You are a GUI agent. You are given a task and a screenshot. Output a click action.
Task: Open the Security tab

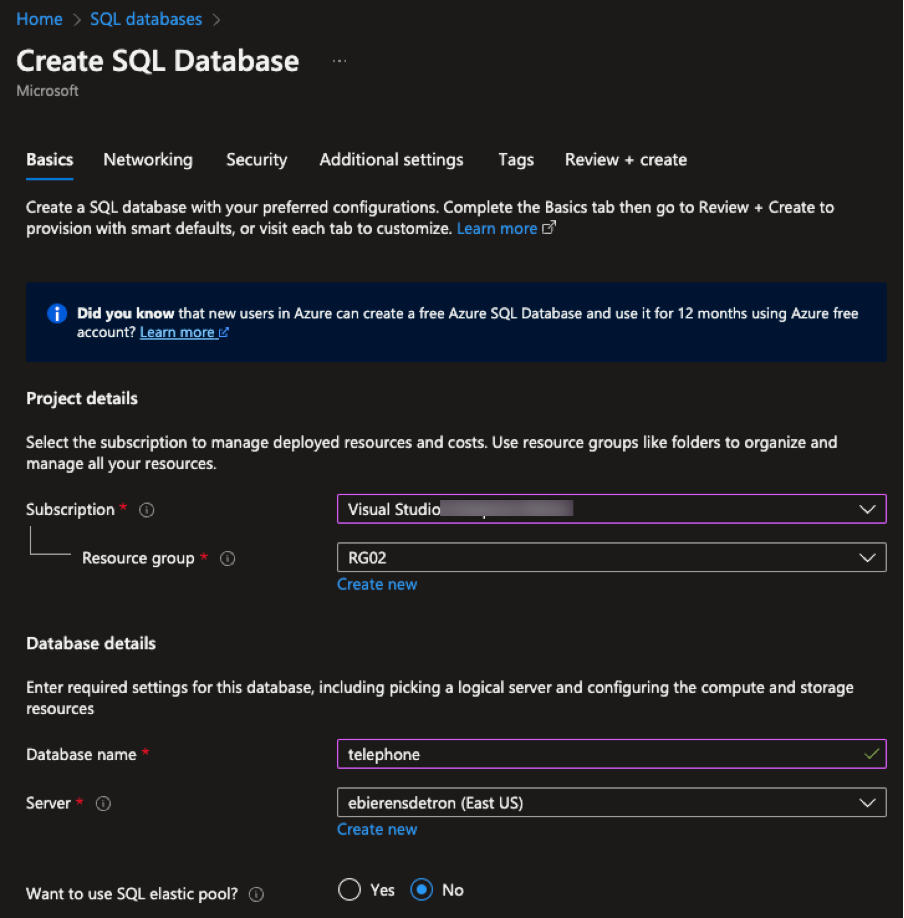pos(256,160)
